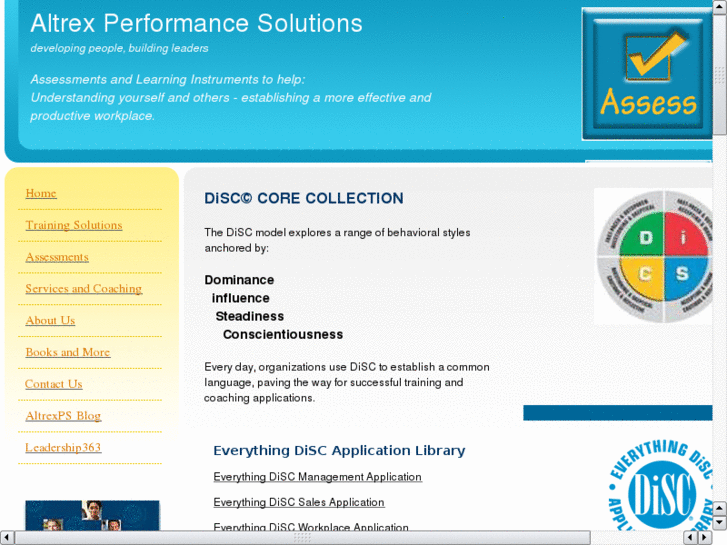Image resolution: width=727 pixels, height=545 pixels.
Task: Open the About Us page
Action: pos(50,321)
